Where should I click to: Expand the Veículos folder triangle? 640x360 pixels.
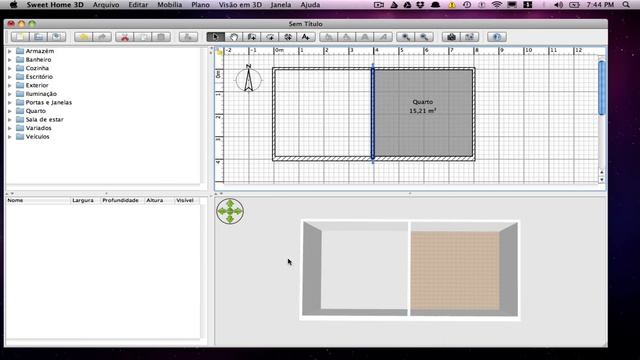10,137
